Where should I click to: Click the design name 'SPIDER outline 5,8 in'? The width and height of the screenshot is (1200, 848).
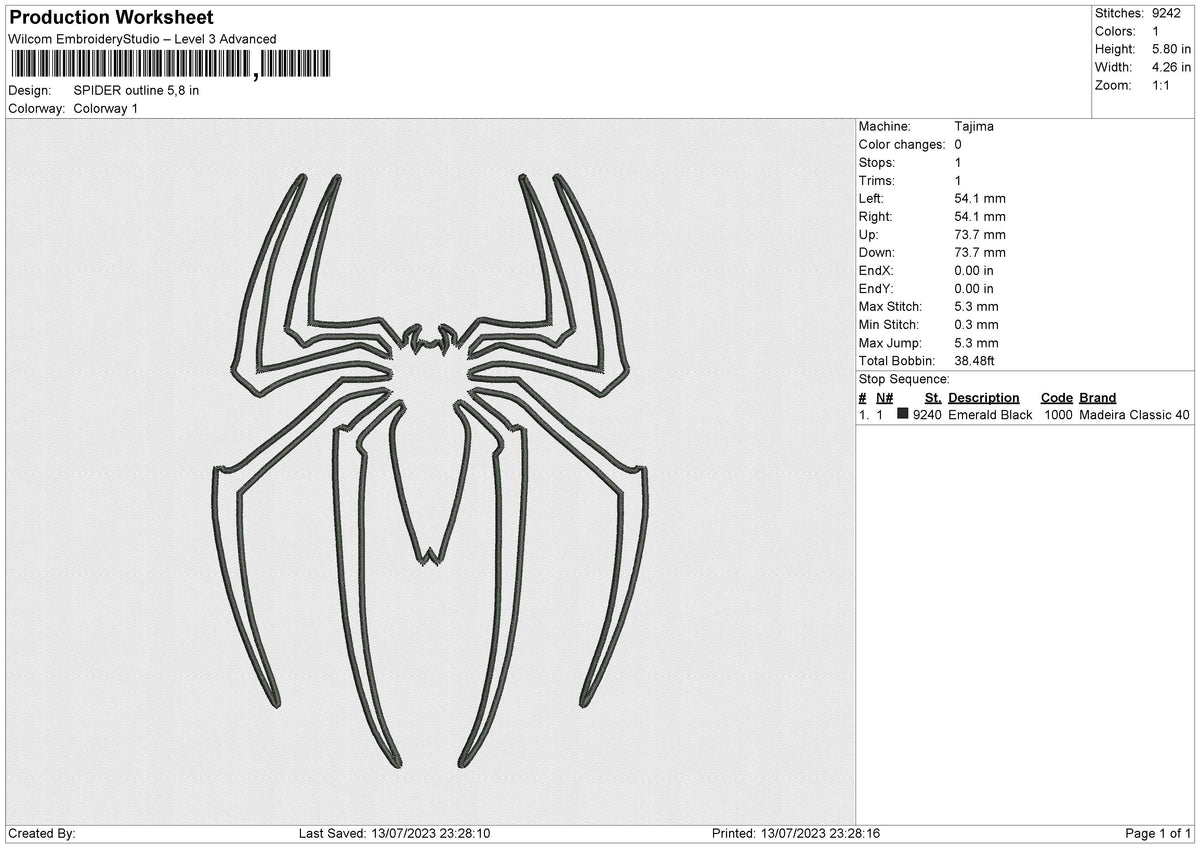pyautogui.click(x=136, y=90)
